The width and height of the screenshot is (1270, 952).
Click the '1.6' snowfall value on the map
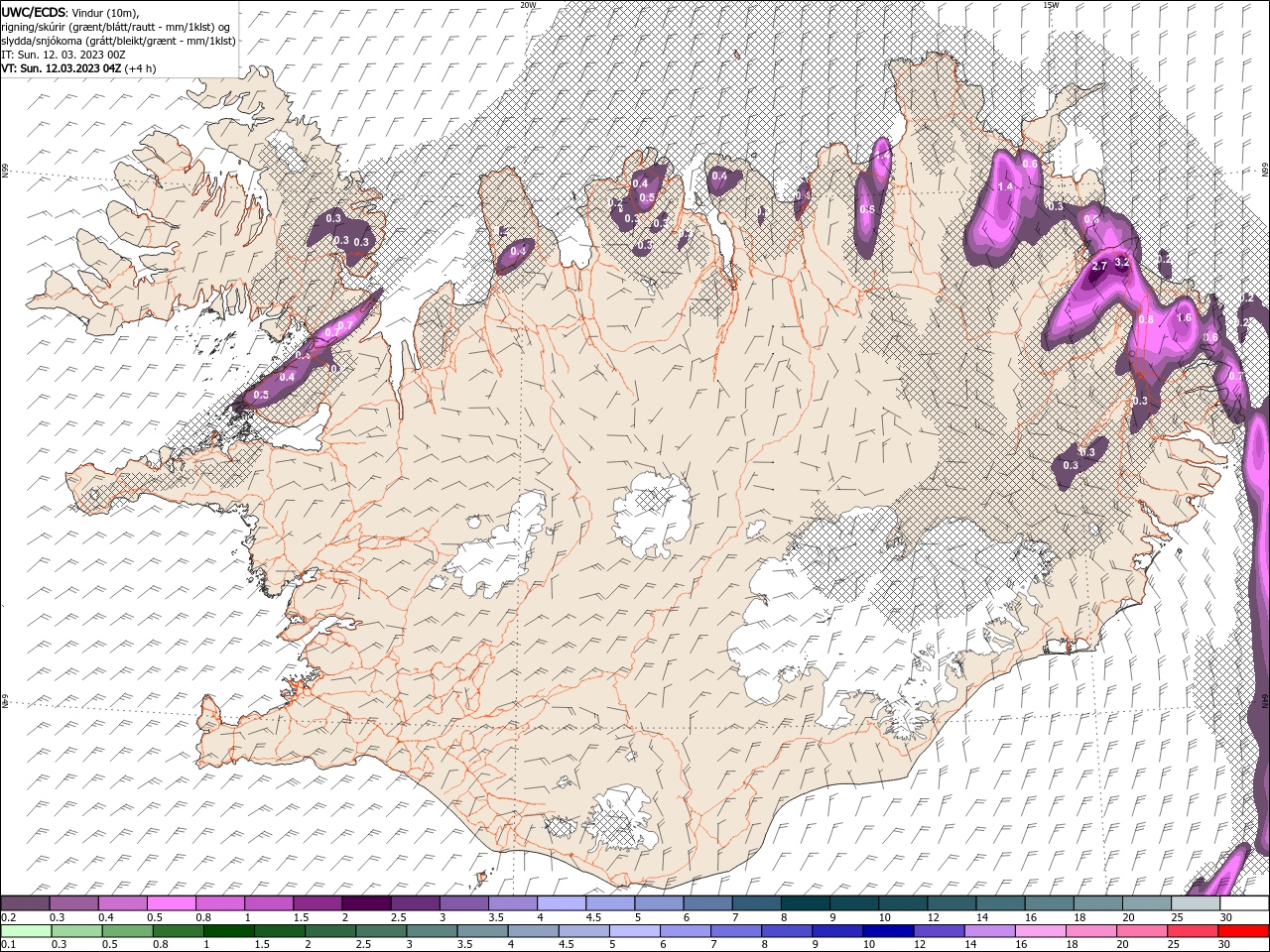click(1183, 318)
